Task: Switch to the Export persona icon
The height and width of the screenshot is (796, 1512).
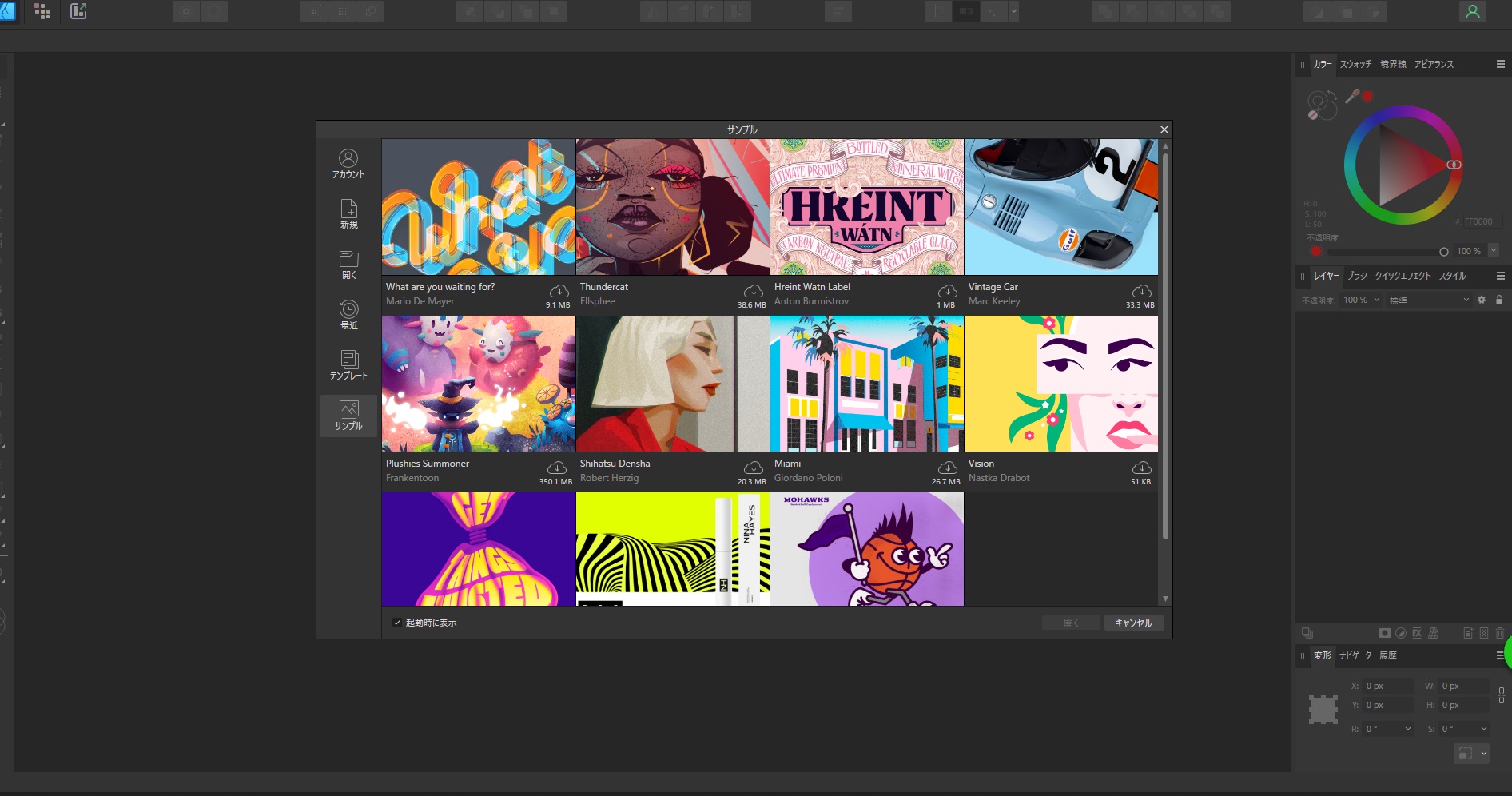Action: (x=78, y=11)
